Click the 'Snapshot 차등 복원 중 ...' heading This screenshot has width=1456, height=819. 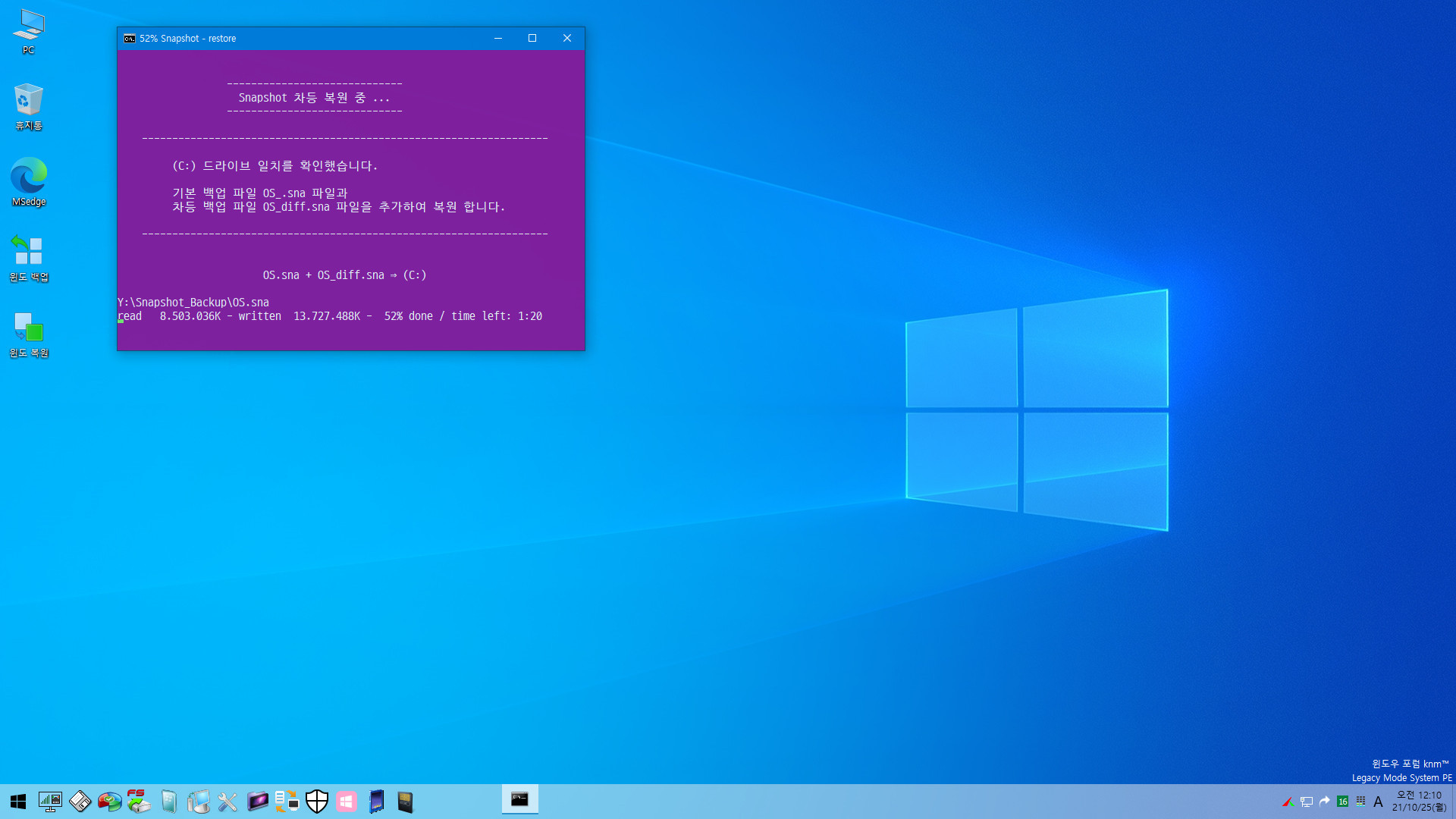[x=314, y=97]
